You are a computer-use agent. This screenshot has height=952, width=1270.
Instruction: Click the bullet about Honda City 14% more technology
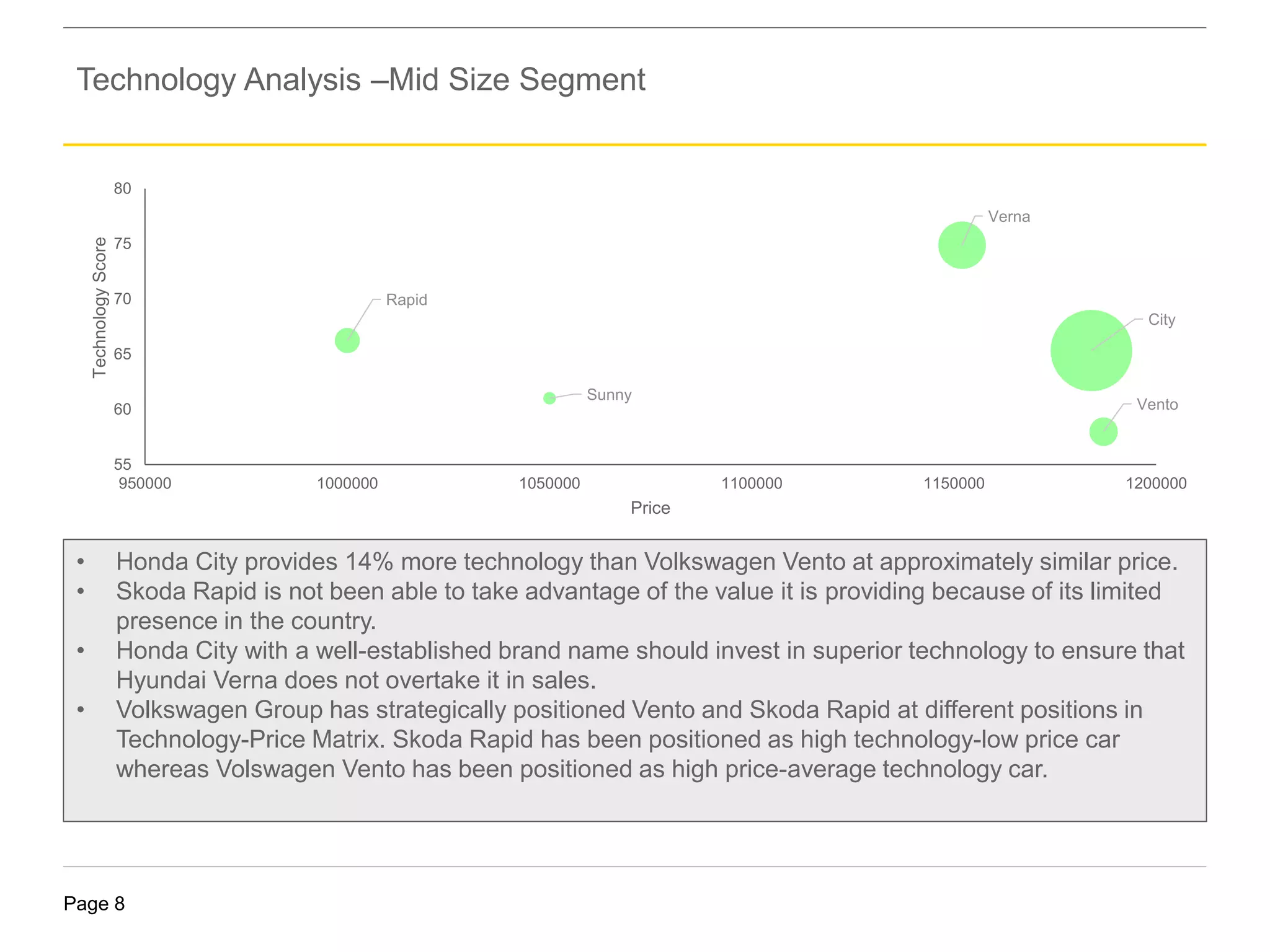pos(646,562)
